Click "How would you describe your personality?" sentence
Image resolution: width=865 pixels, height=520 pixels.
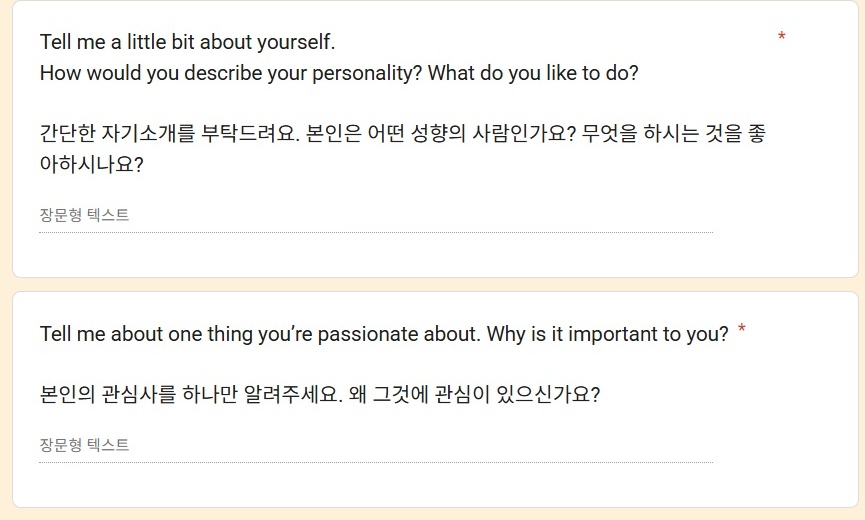tap(229, 74)
